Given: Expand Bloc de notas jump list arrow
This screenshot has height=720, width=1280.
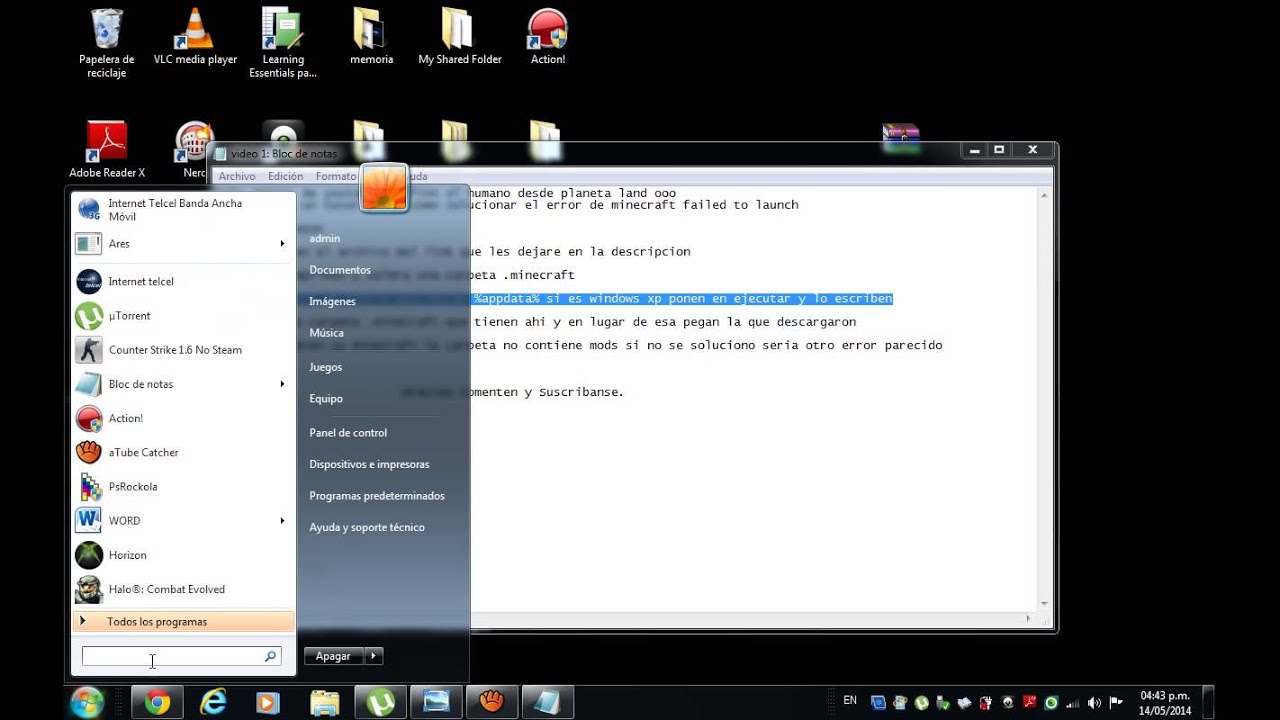Looking at the screenshot, I should [x=282, y=384].
